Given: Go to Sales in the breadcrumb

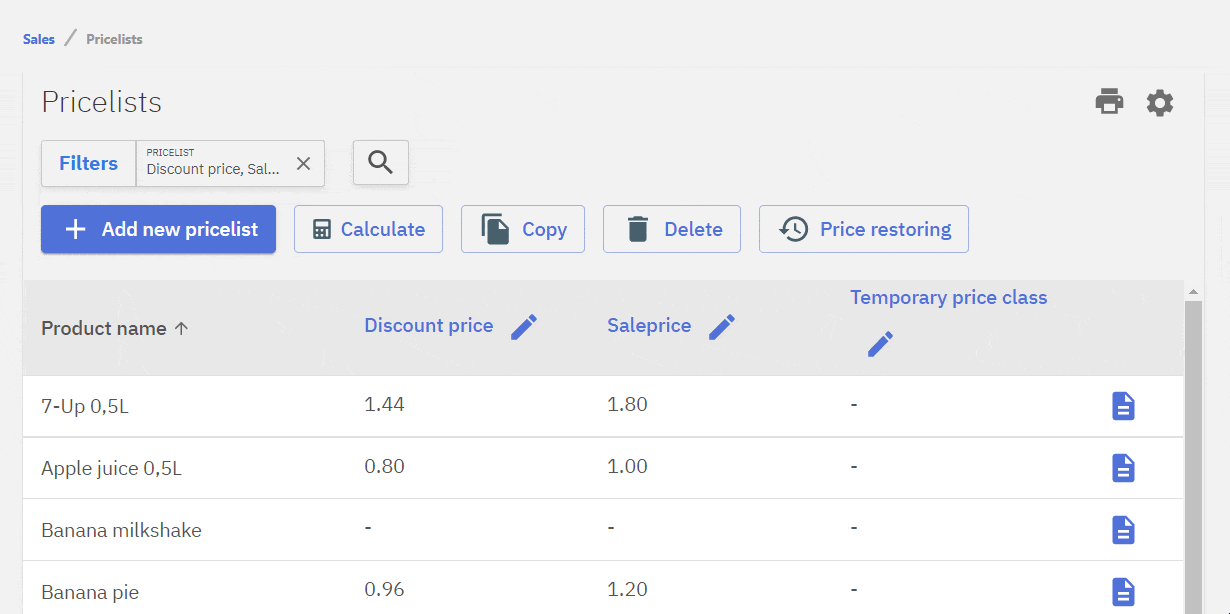Looking at the screenshot, I should click(39, 40).
